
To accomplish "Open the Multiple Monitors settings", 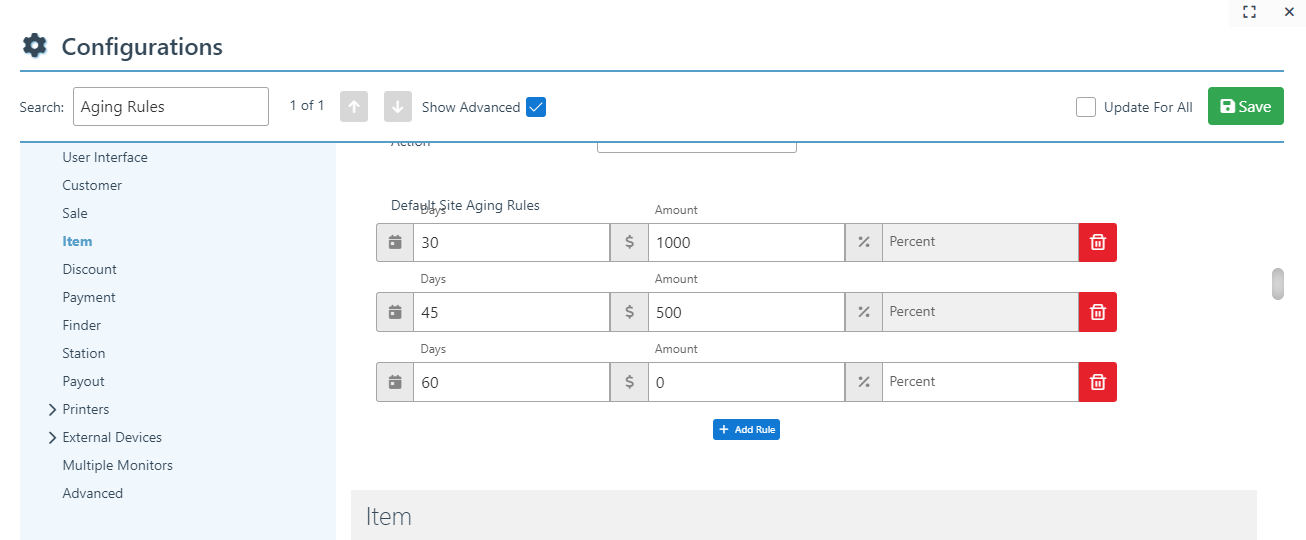I will click(x=117, y=465).
